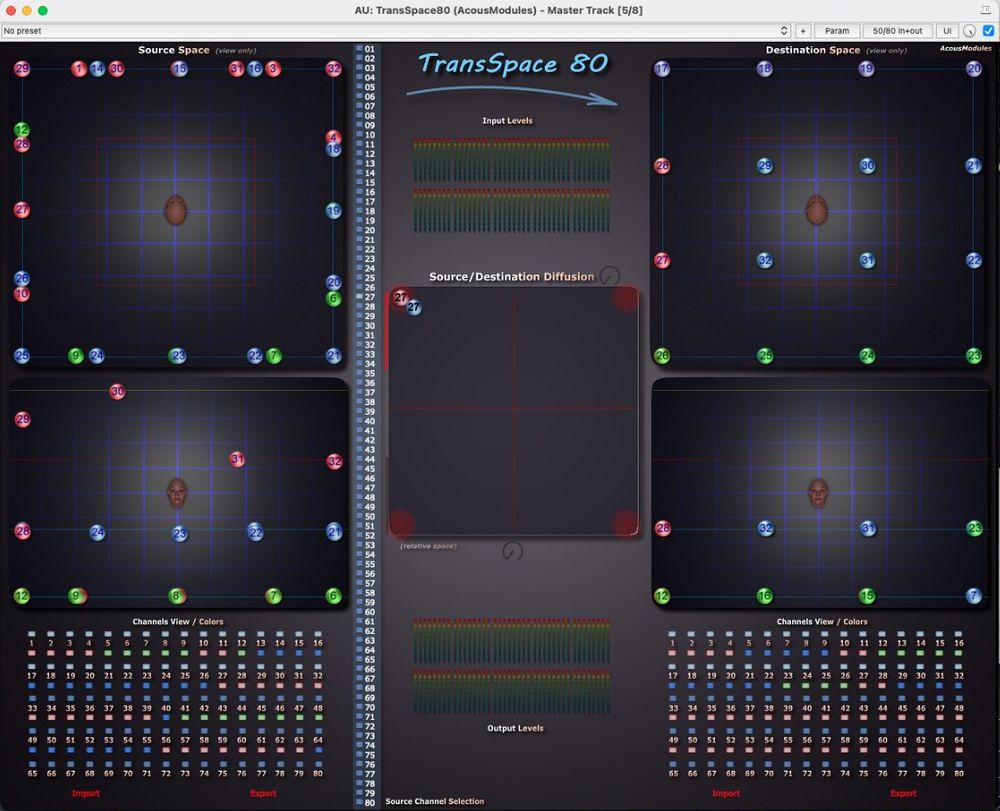
Task: Click red 27 ball in diffusion pad
Action: [x=401, y=297]
